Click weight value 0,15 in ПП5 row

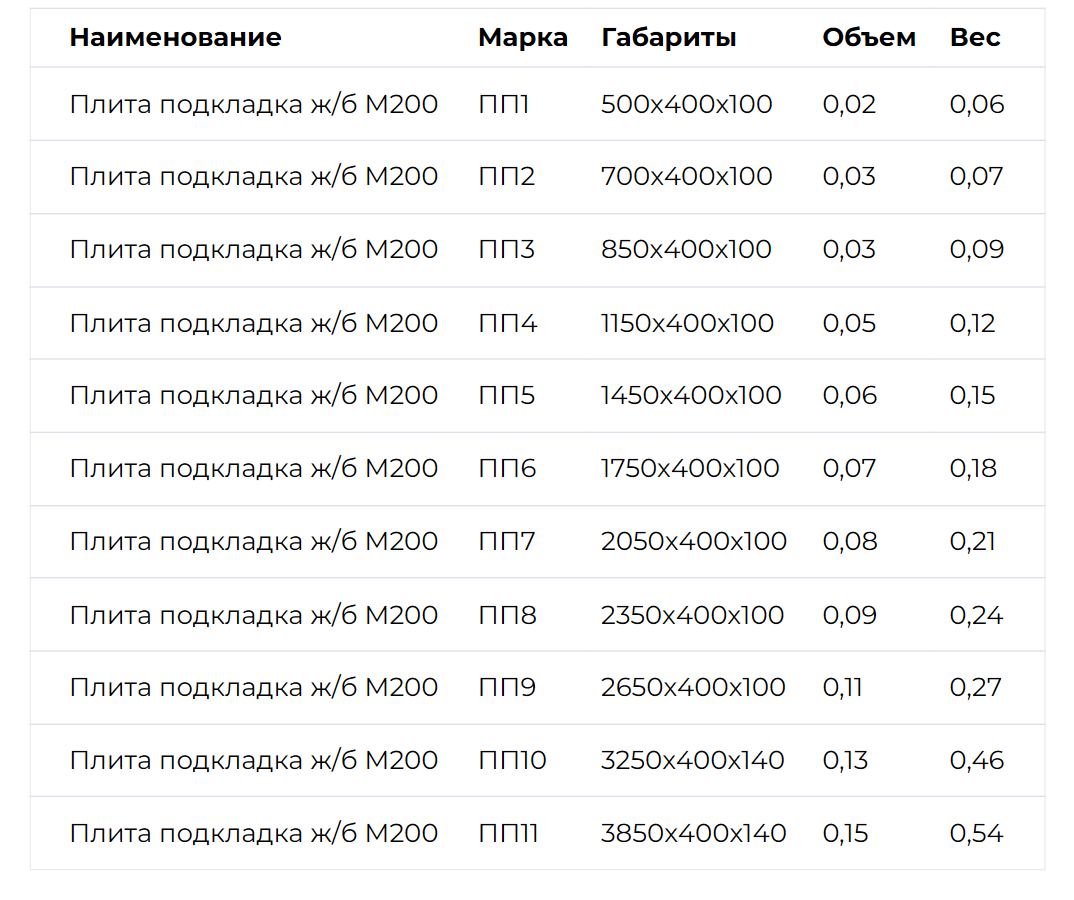972,395
